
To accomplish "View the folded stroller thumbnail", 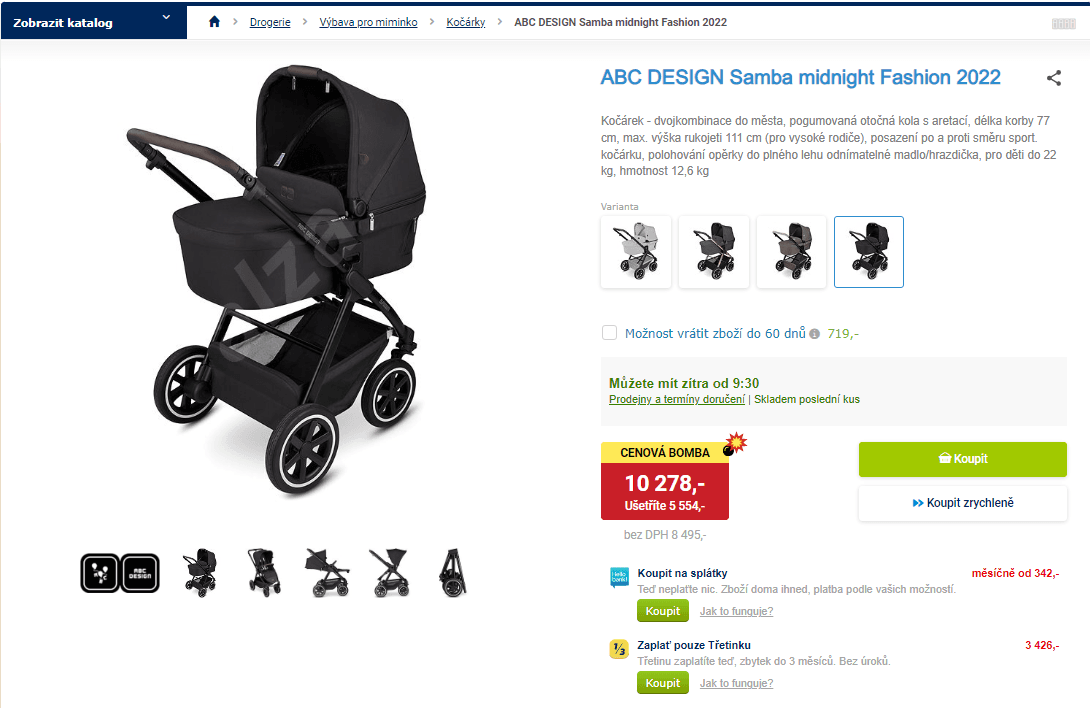I will 453,572.
